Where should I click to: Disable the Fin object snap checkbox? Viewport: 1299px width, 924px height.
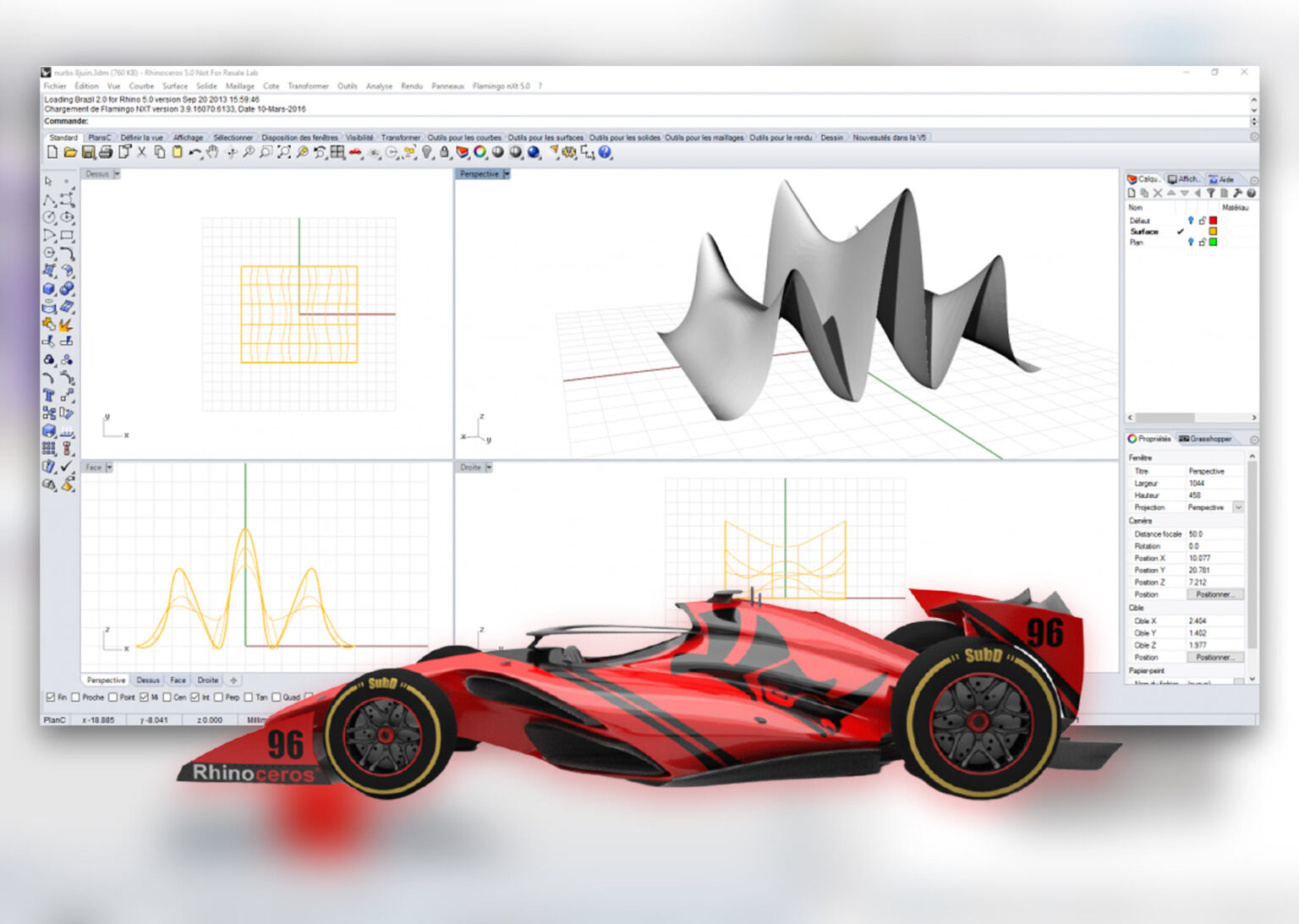51,697
